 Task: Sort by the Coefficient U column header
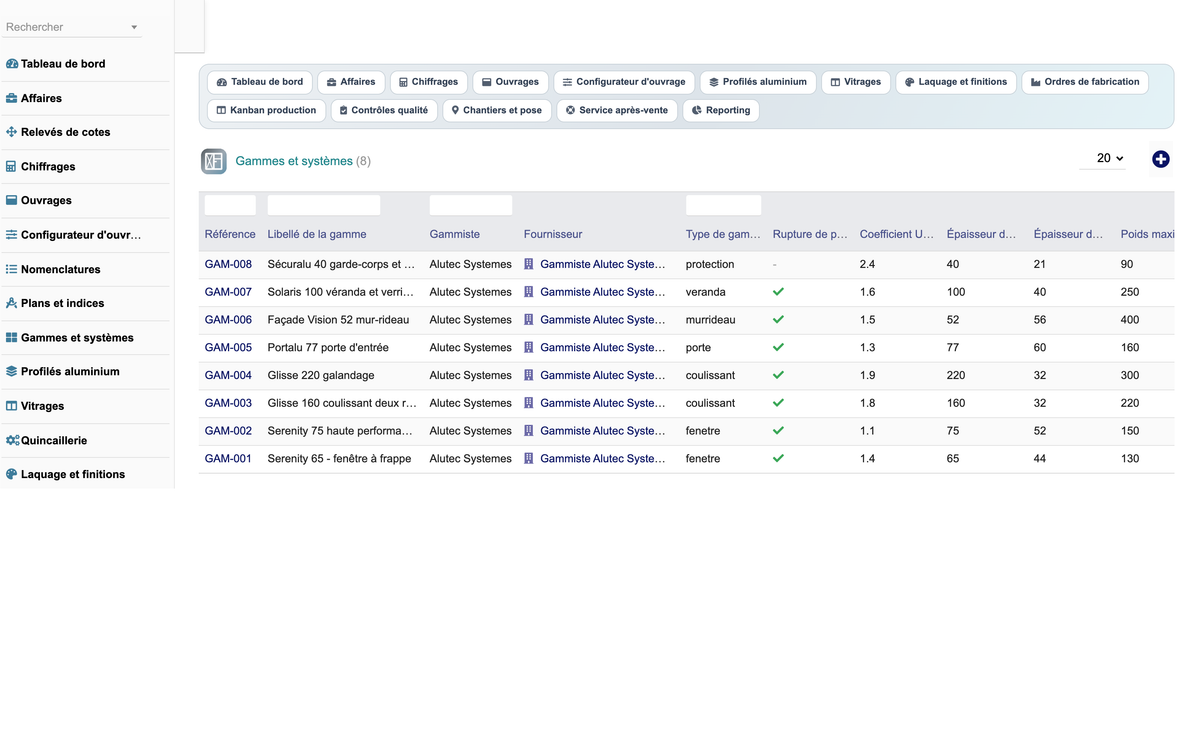coord(897,234)
